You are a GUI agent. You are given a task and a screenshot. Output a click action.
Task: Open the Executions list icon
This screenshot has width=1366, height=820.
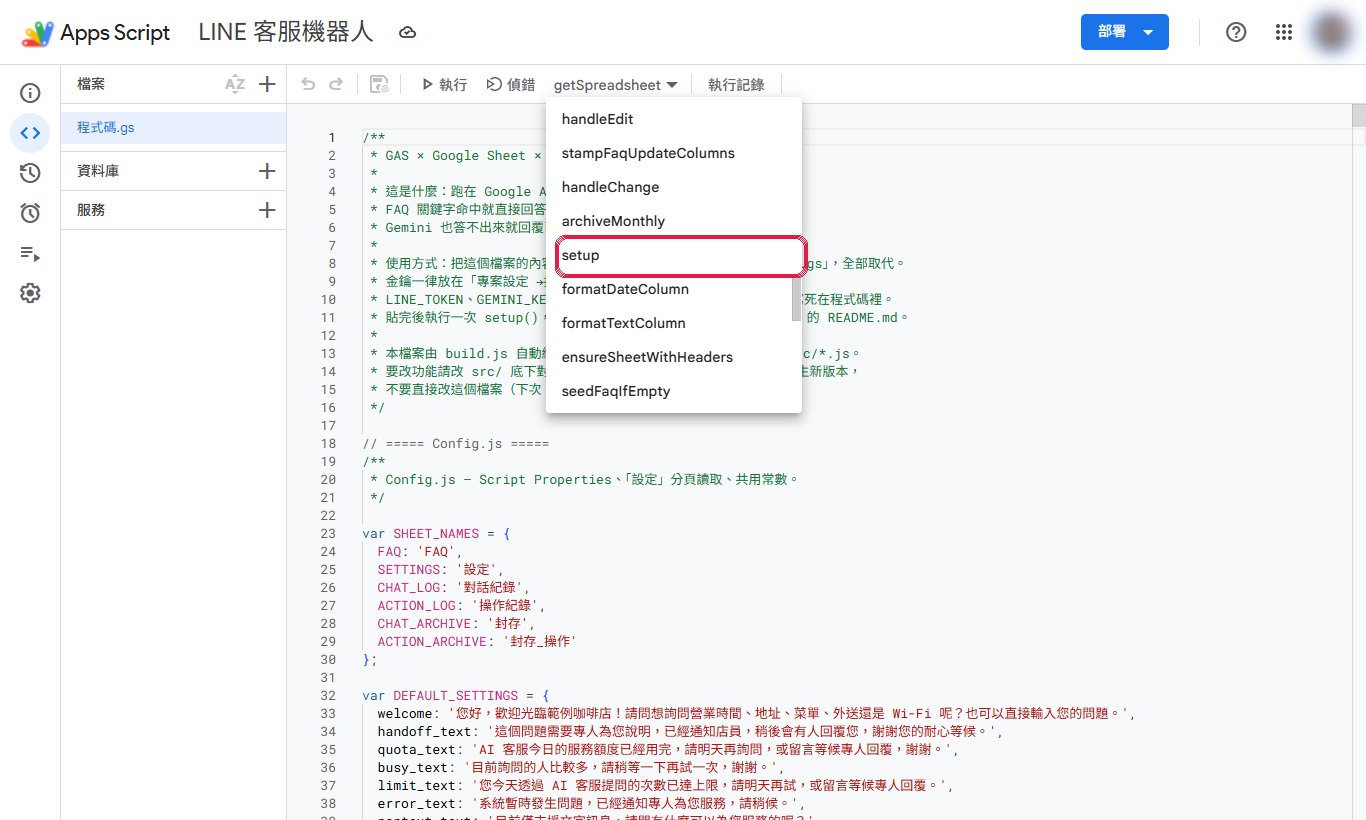(x=30, y=253)
